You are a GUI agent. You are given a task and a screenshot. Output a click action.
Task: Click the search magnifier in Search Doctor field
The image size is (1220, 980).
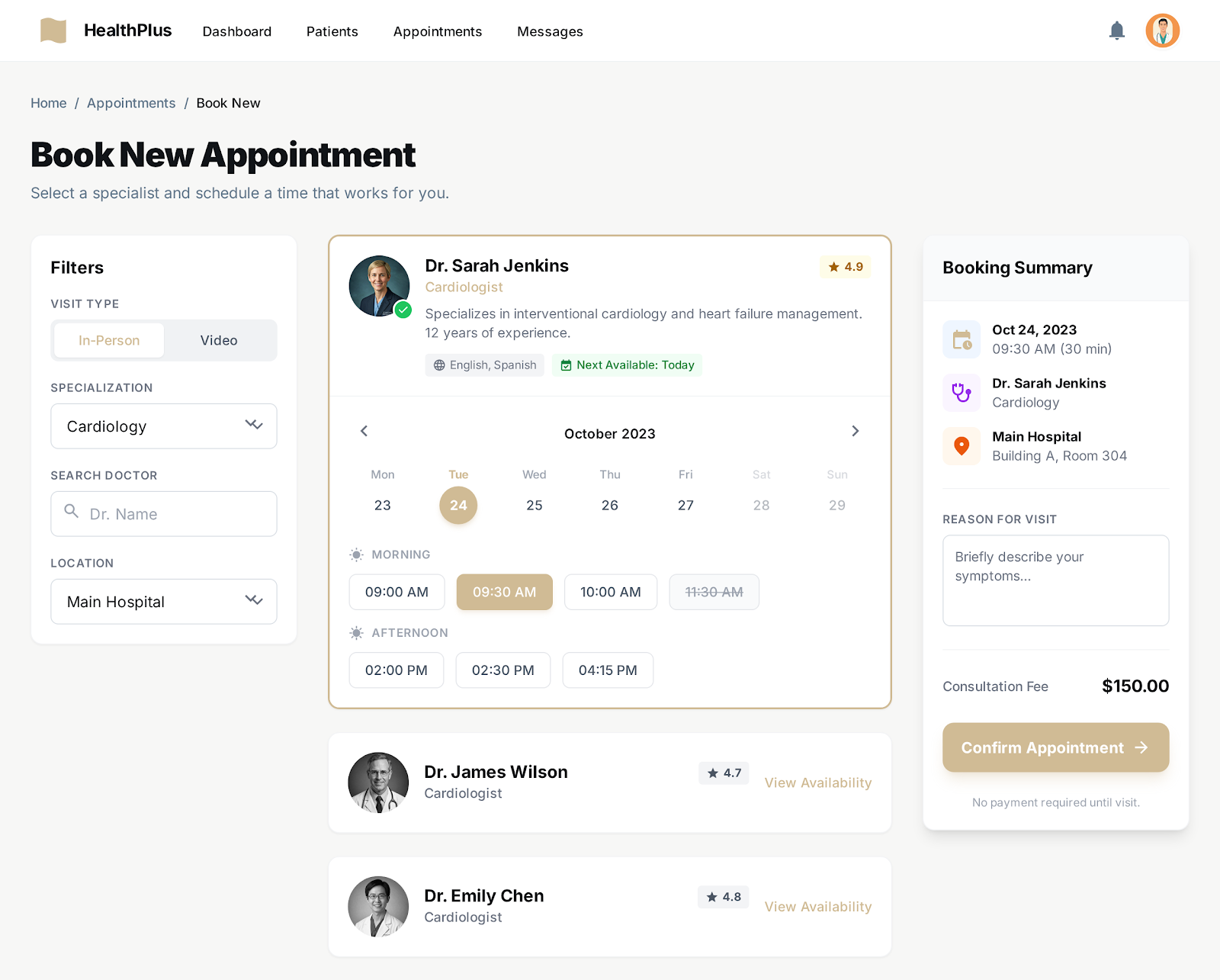(71, 512)
